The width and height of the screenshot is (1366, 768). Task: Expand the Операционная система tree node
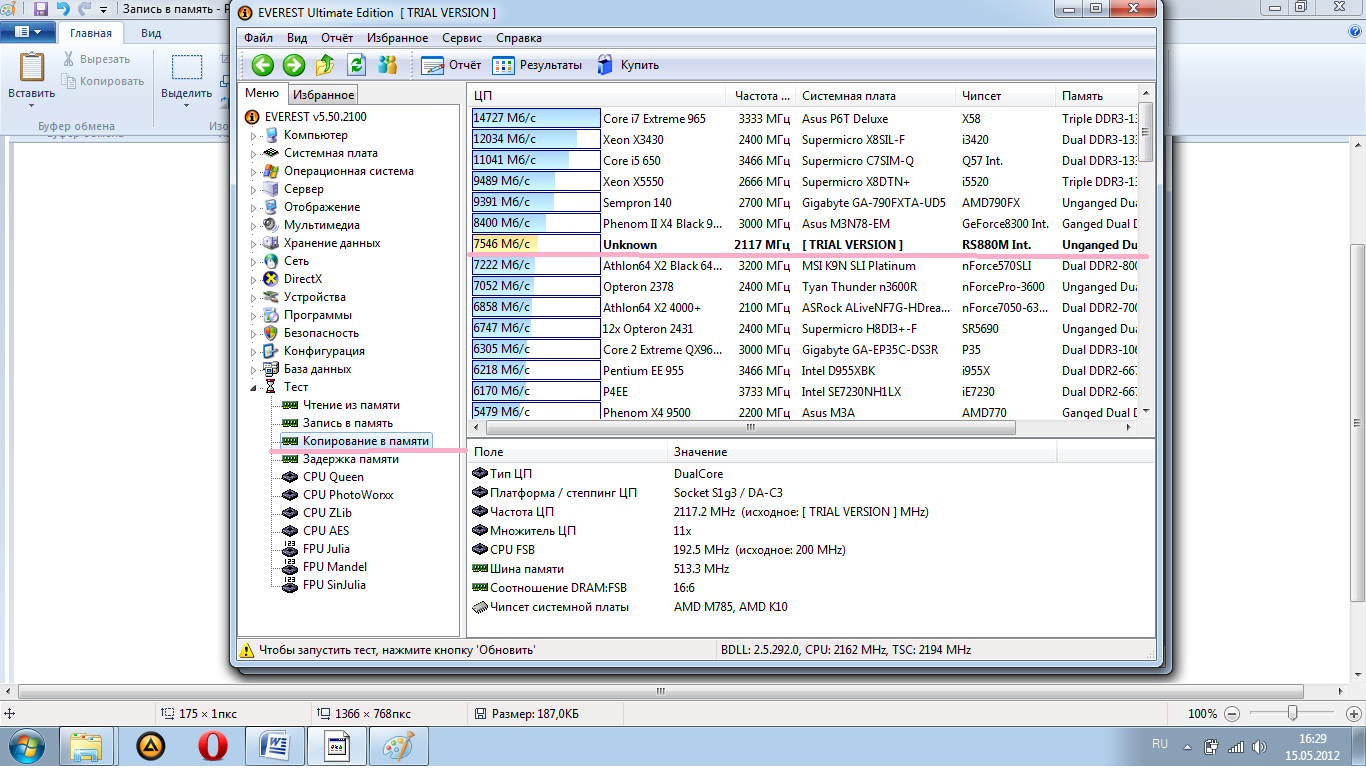pos(254,172)
